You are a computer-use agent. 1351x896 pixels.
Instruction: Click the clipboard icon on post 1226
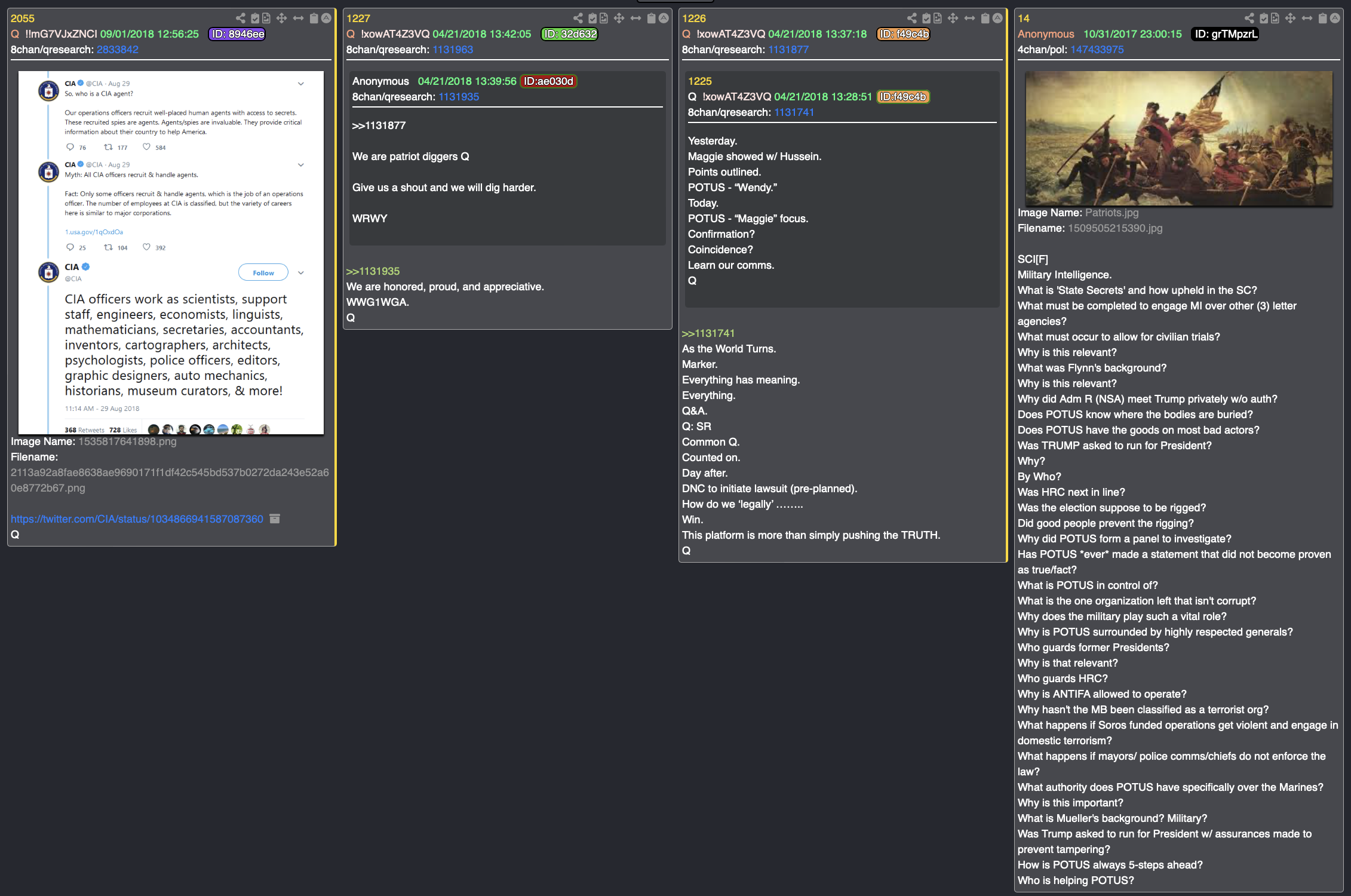[985, 19]
